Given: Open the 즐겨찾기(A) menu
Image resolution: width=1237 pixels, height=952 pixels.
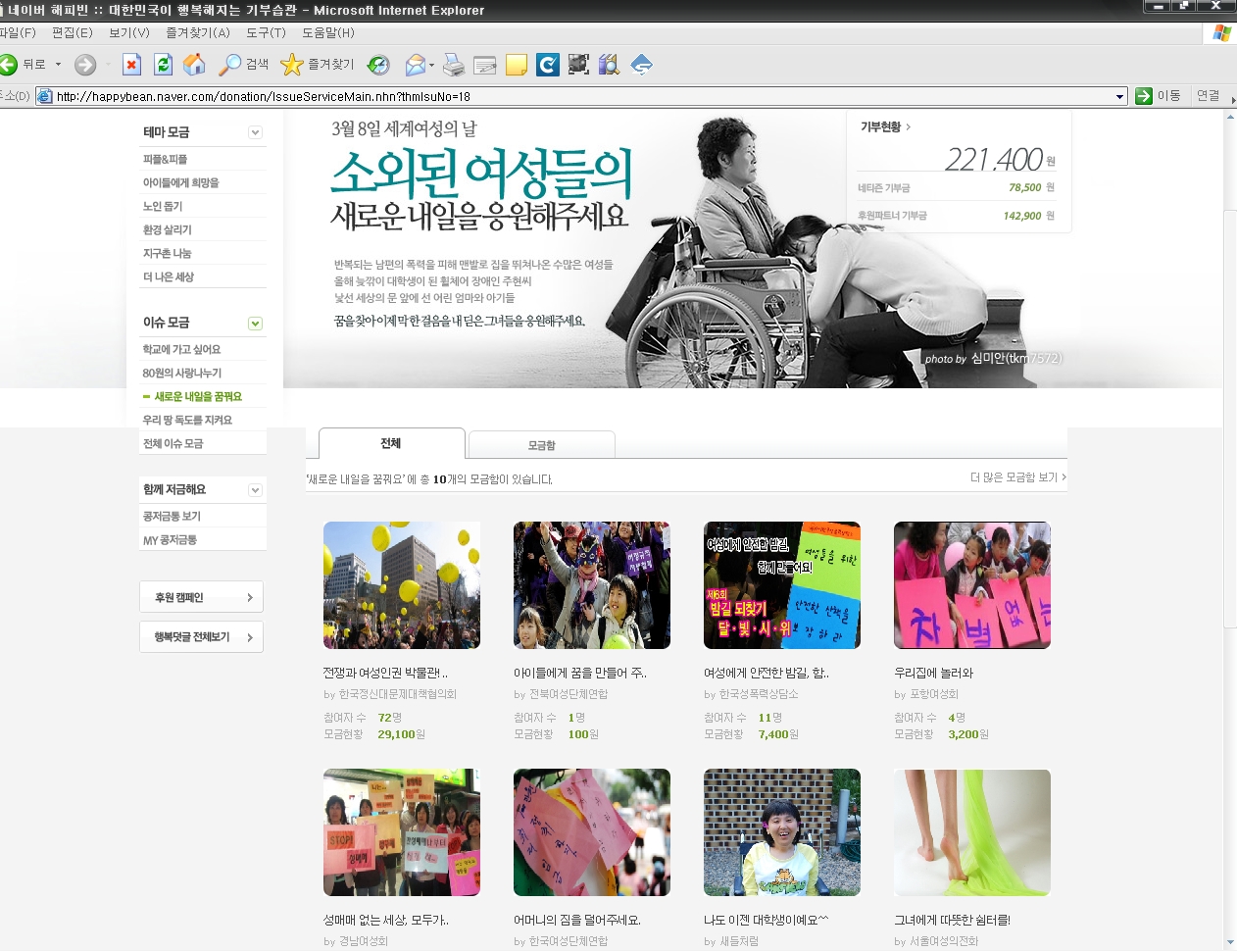Looking at the screenshot, I should [197, 32].
